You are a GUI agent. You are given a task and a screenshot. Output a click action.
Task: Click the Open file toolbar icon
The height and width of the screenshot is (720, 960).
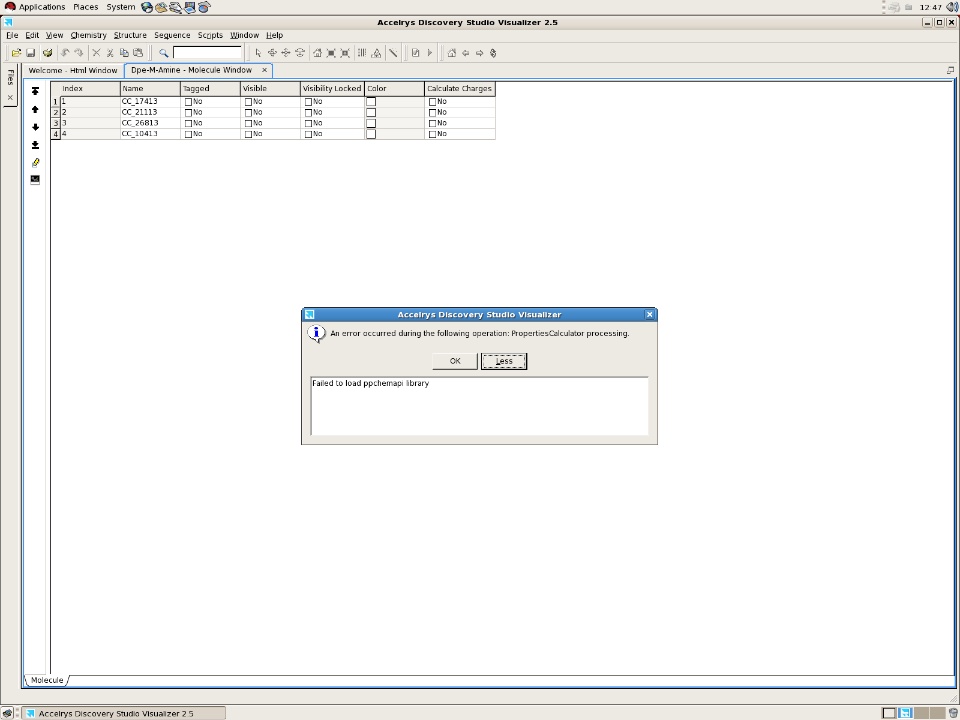(x=17, y=53)
